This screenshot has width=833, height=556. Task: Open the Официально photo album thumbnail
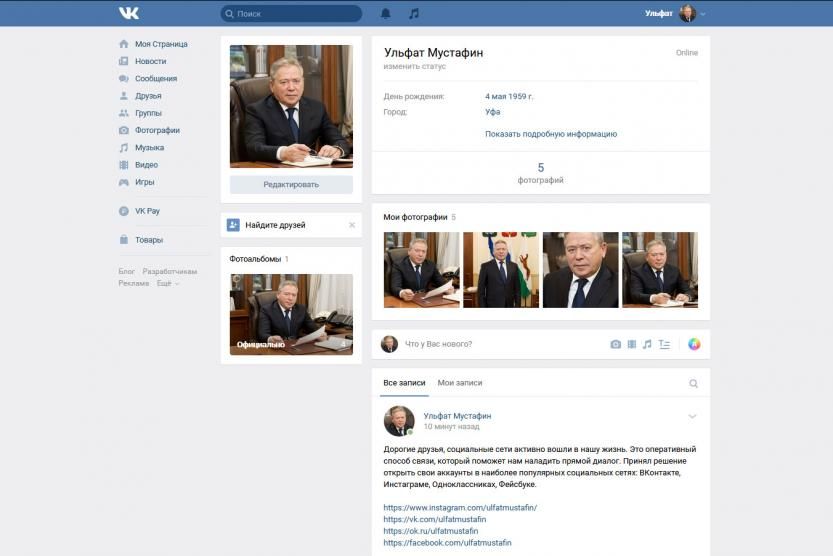[x=291, y=314]
